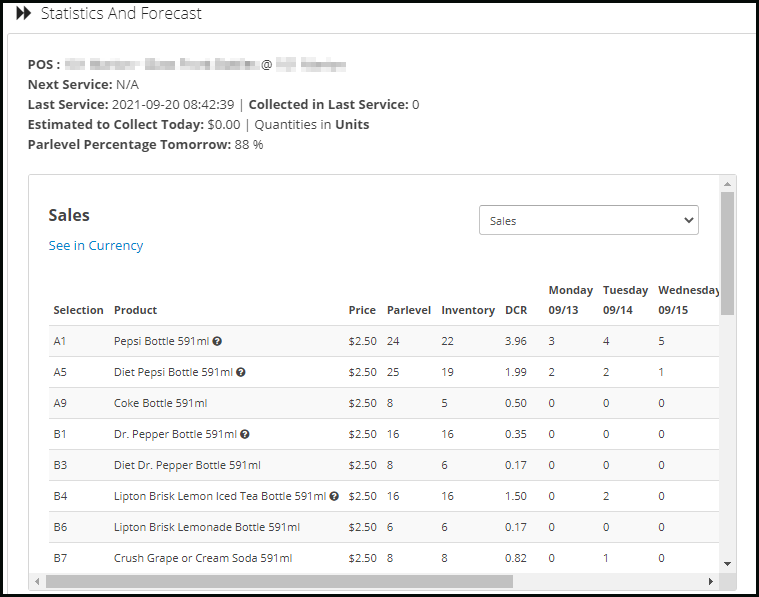Click the Inventory value 19 for Diet Pepsi

[447, 372]
